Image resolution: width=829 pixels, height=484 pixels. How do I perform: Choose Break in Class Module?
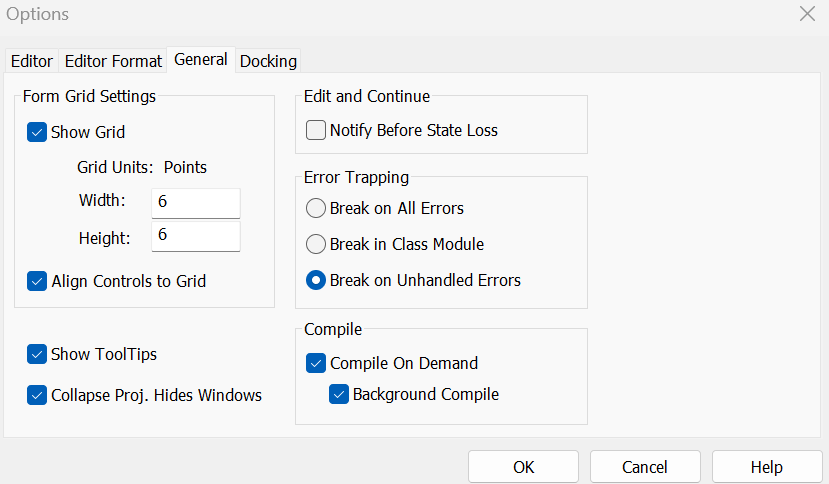pyautogui.click(x=316, y=244)
